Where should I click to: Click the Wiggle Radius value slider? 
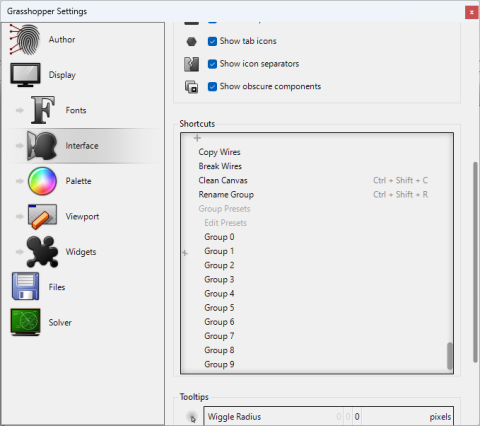[x=328, y=417]
